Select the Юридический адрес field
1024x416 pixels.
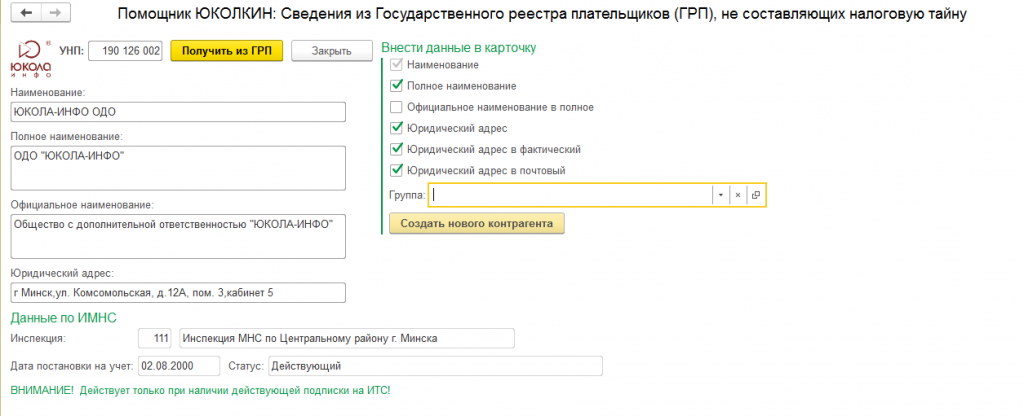tap(177, 292)
